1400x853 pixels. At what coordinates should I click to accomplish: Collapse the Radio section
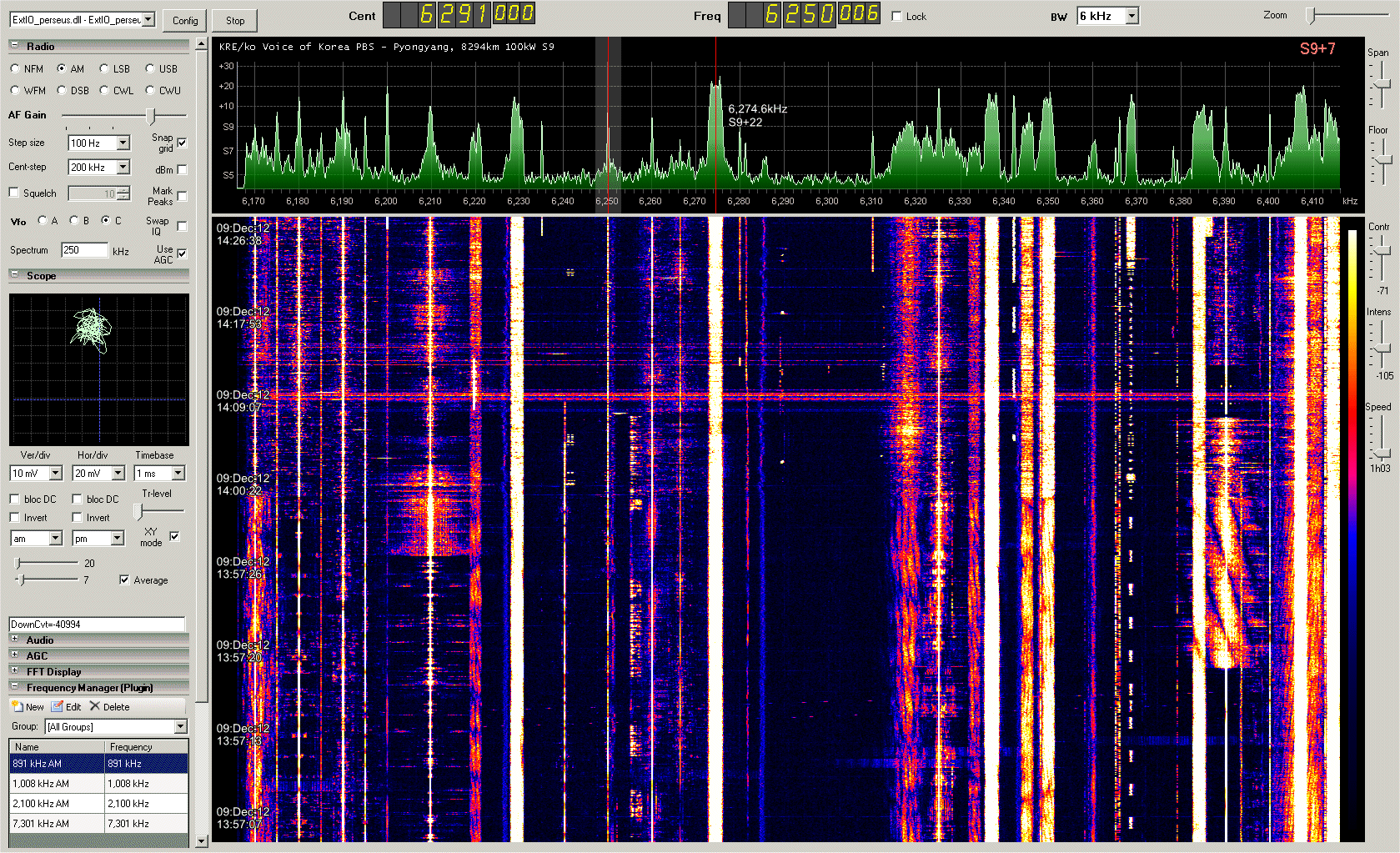(x=14, y=46)
